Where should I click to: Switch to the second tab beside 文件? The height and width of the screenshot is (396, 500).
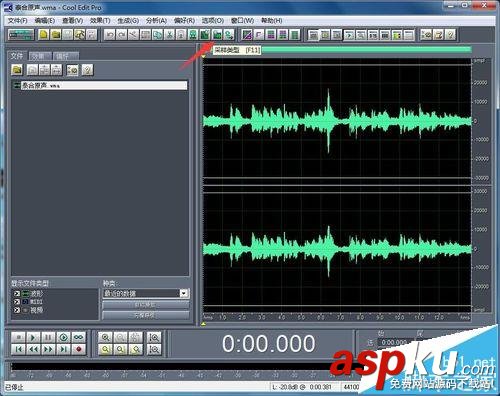[40, 56]
